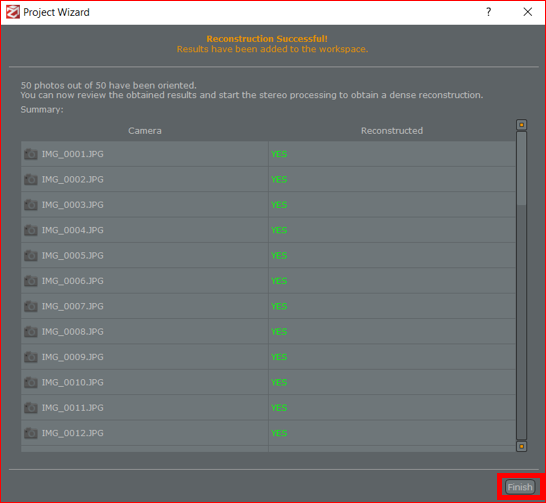Open the help question mark button
This screenshot has height=503, width=546.
click(x=489, y=12)
